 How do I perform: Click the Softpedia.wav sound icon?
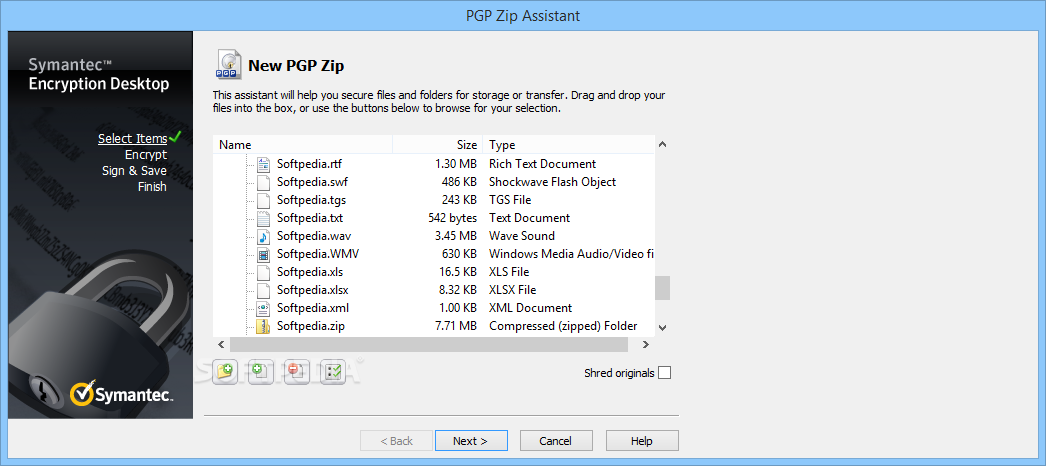[x=264, y=236]
